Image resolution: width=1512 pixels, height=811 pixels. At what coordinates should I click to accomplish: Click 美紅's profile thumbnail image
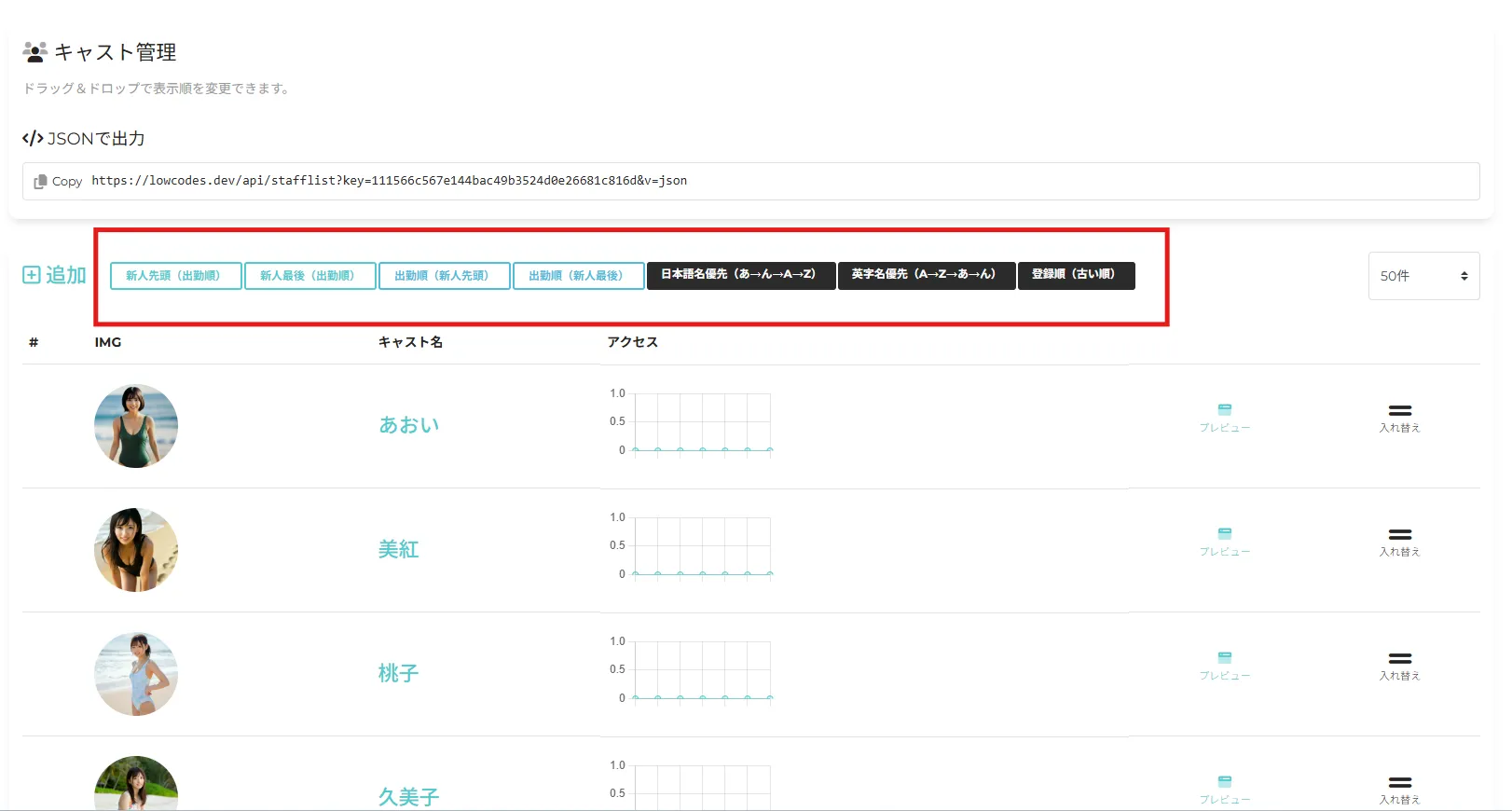pyautogui.click(x=136, y=550)
